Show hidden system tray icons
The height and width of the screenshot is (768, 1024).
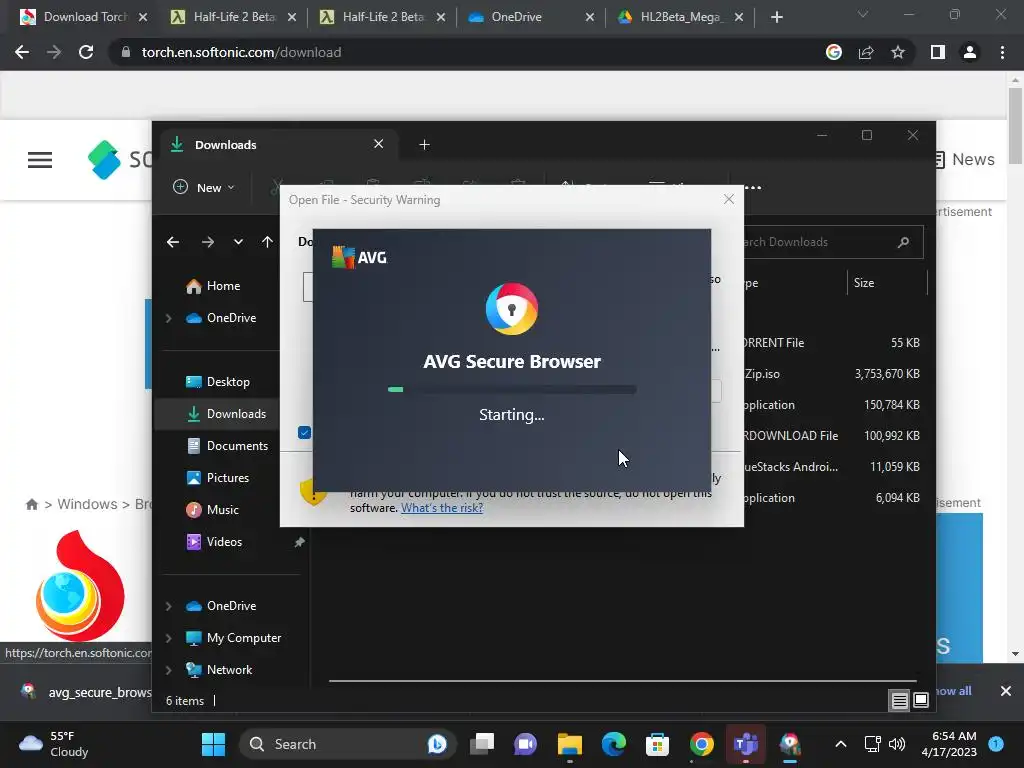pos(841,744)
